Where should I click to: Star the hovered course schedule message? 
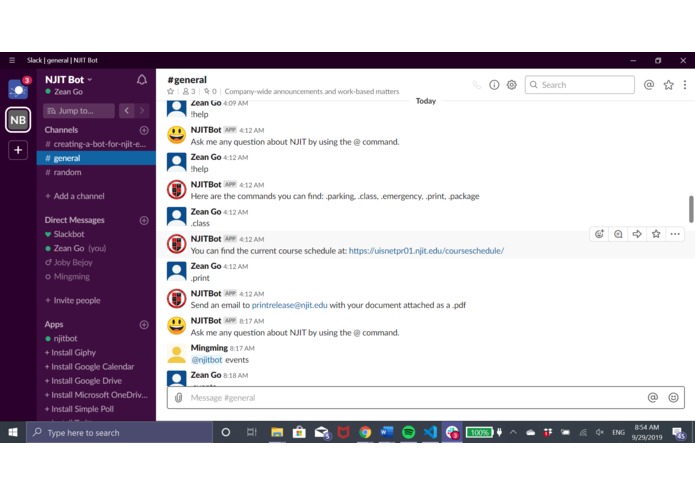[x=656, y=234]
